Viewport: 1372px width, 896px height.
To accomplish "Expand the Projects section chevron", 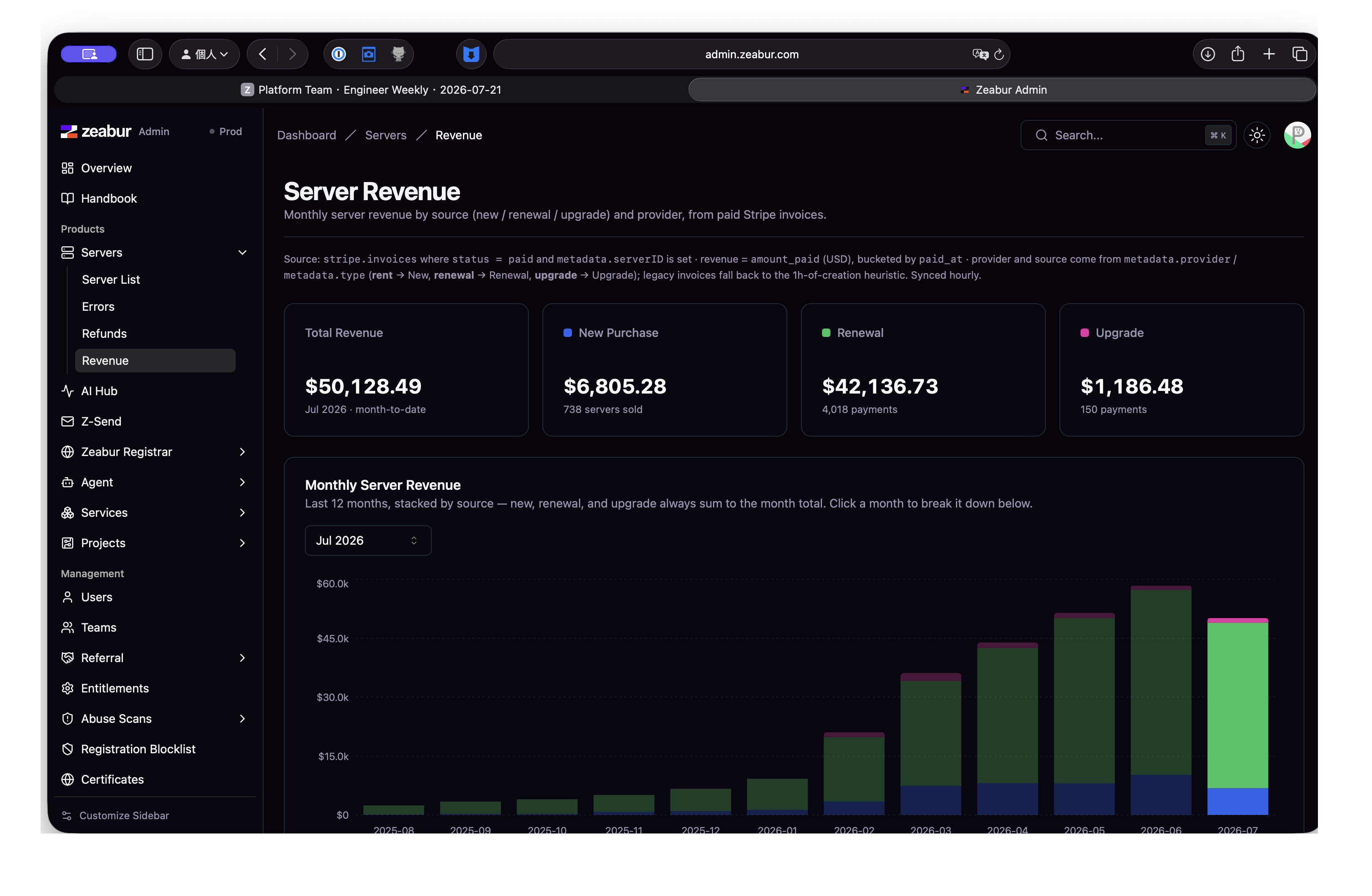I will (x=243, y=543).
